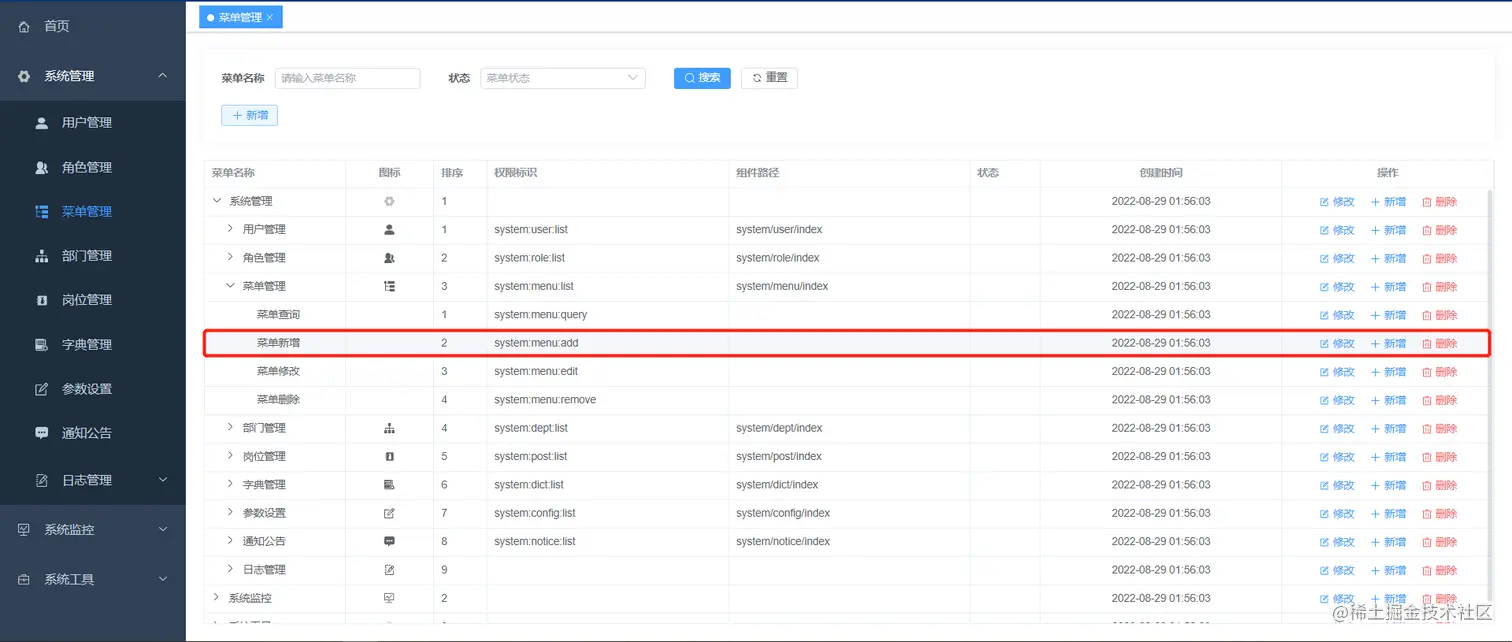Click the book icon in 字典管理 row
Viewport: 1512px width, 642px height.
tap(389, 484)
